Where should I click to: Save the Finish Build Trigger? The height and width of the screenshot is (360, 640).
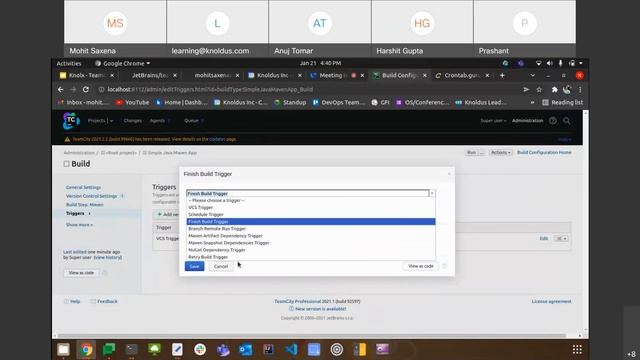pos(194,266)
